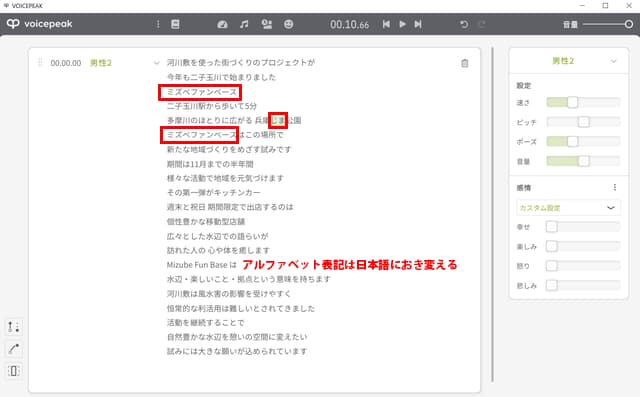Grab the block drag handle beside 00.00.00
Screen dimensions: 640x397
[x=40, y=62]
